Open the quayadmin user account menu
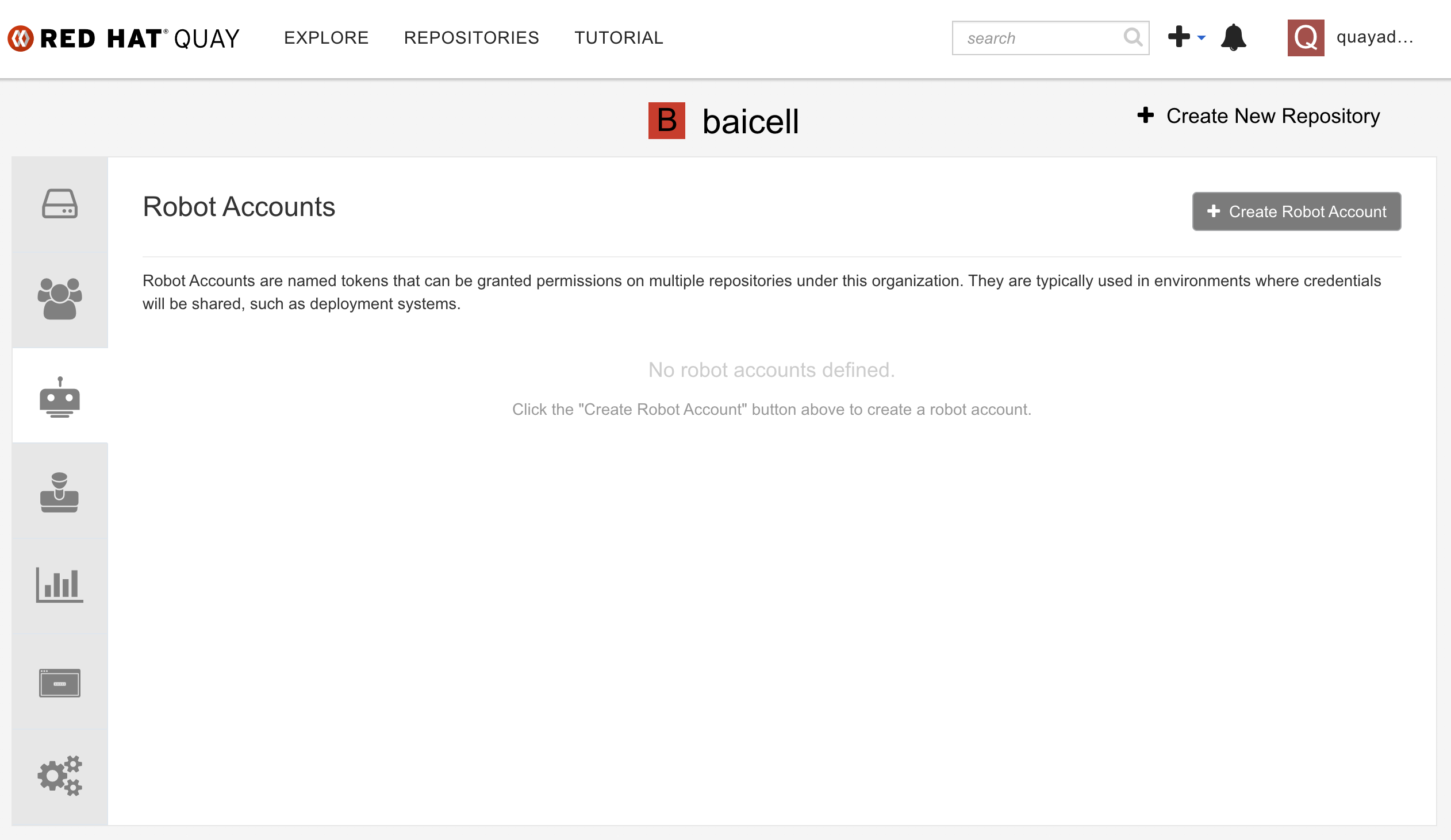The width and height of the screenshot is (1451, 840). pos(1374,37)
